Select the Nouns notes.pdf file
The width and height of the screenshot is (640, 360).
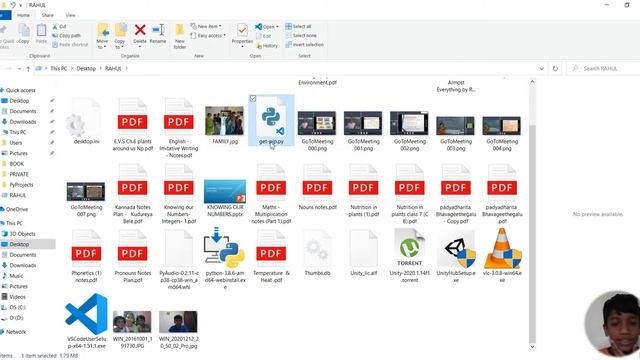(317, 188)
